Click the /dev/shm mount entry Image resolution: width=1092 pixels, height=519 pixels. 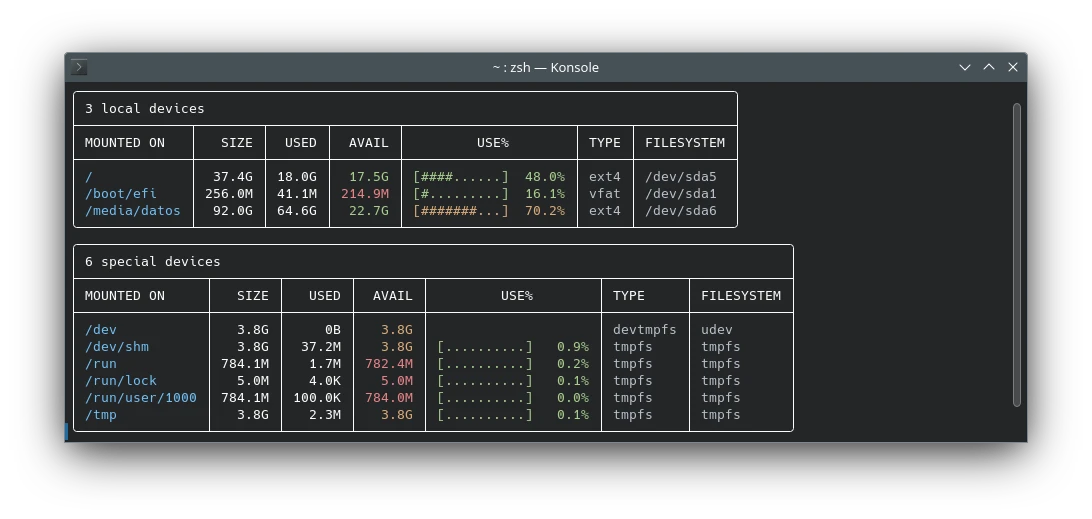coord(117,347)
